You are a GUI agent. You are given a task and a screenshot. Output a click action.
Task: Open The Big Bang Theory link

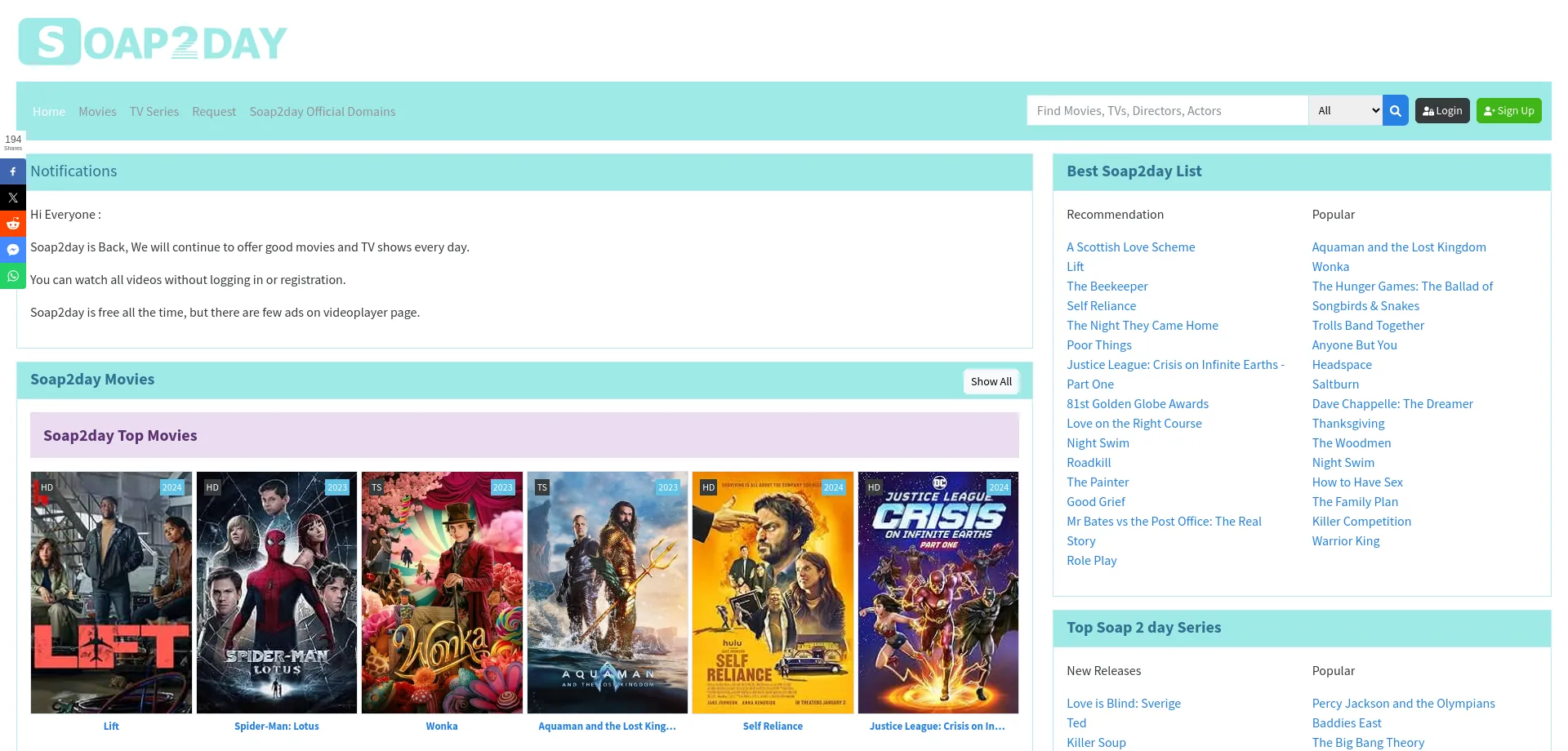1368,743
